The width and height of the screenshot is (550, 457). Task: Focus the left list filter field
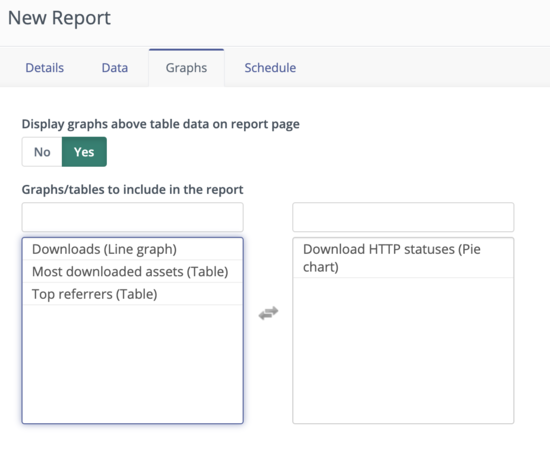pyautogui.click(x=133, y=217)
